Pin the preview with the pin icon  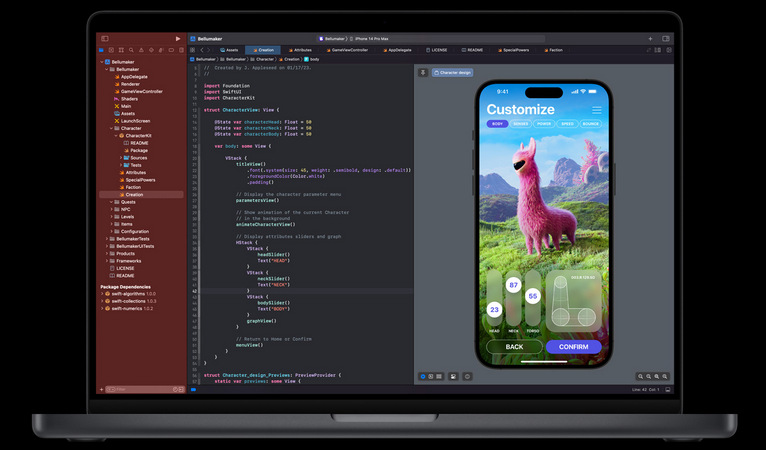point(423,72)
